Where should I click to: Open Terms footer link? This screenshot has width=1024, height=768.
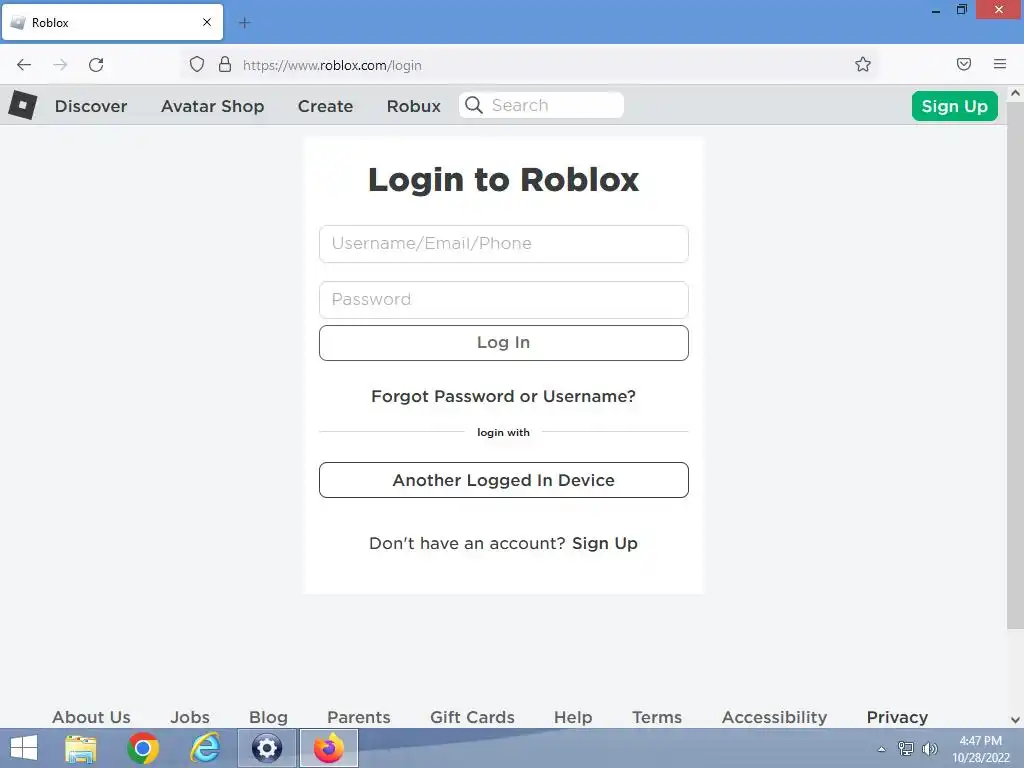click(x=657, y=717)
